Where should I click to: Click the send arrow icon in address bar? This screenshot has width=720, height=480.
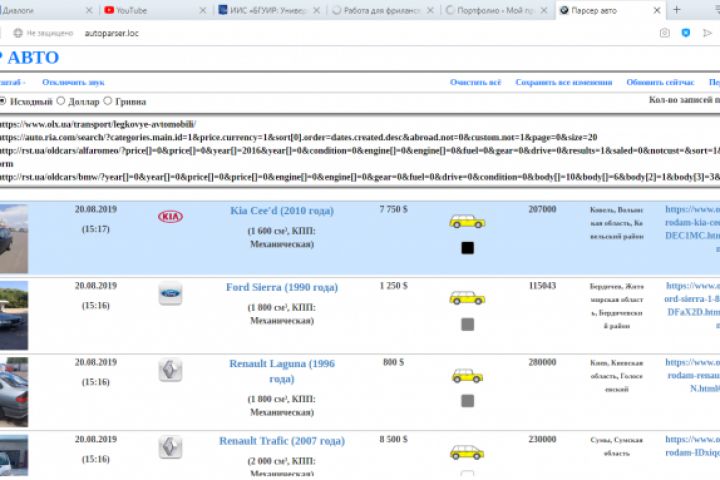click(707, 33)
